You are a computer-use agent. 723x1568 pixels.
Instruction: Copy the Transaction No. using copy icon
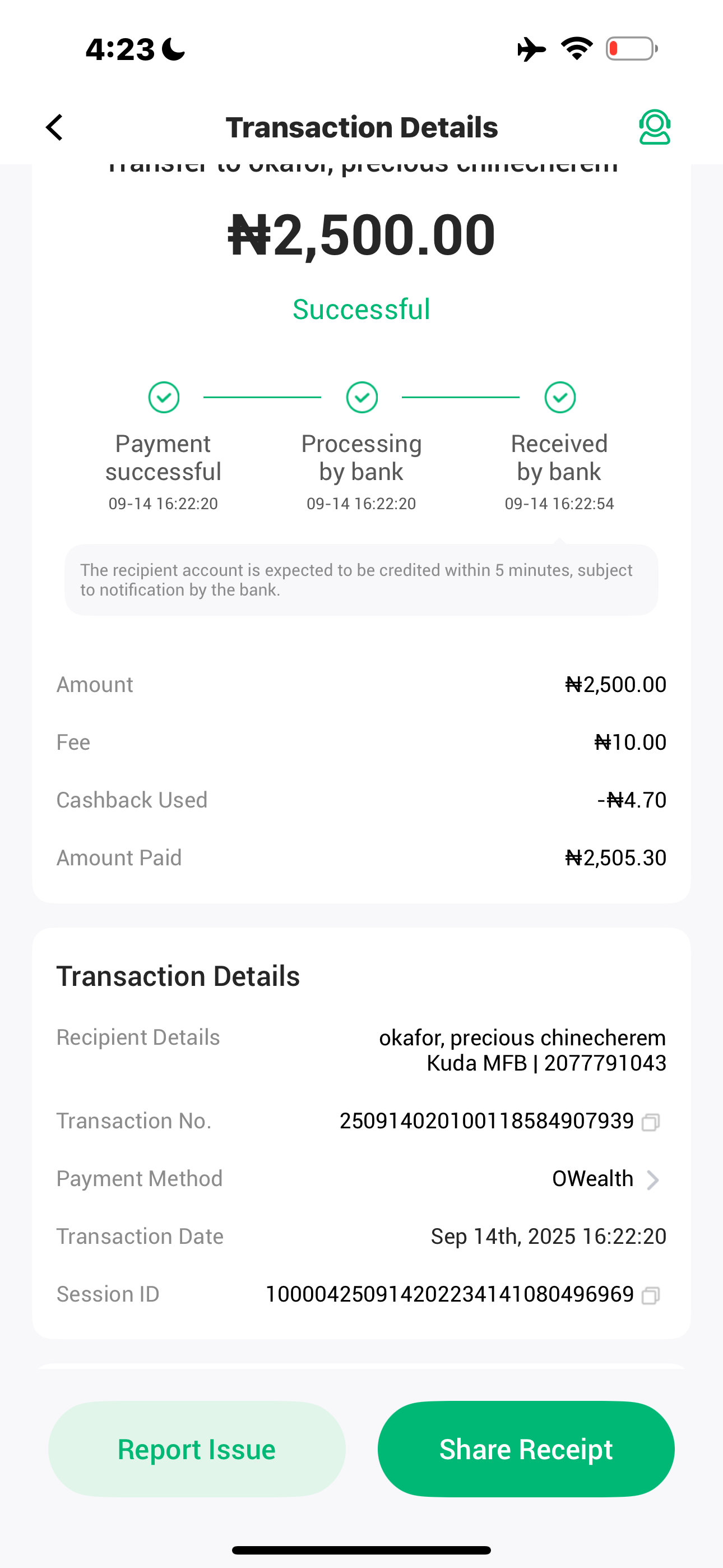pyautogui.click(x=651, y=1122)
